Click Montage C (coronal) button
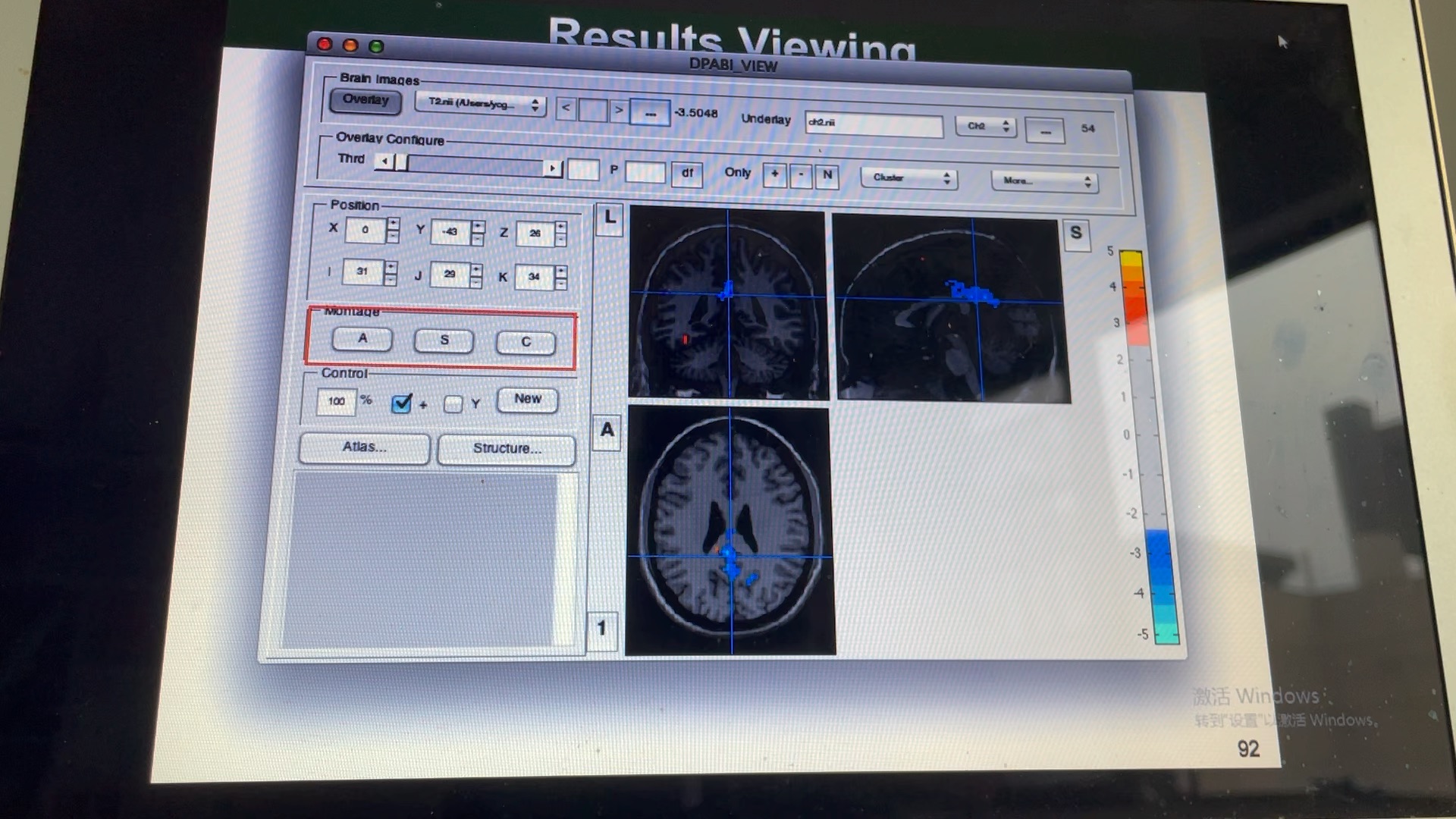1456x819 pixels. pyautogui.click(x=526, y=343)
